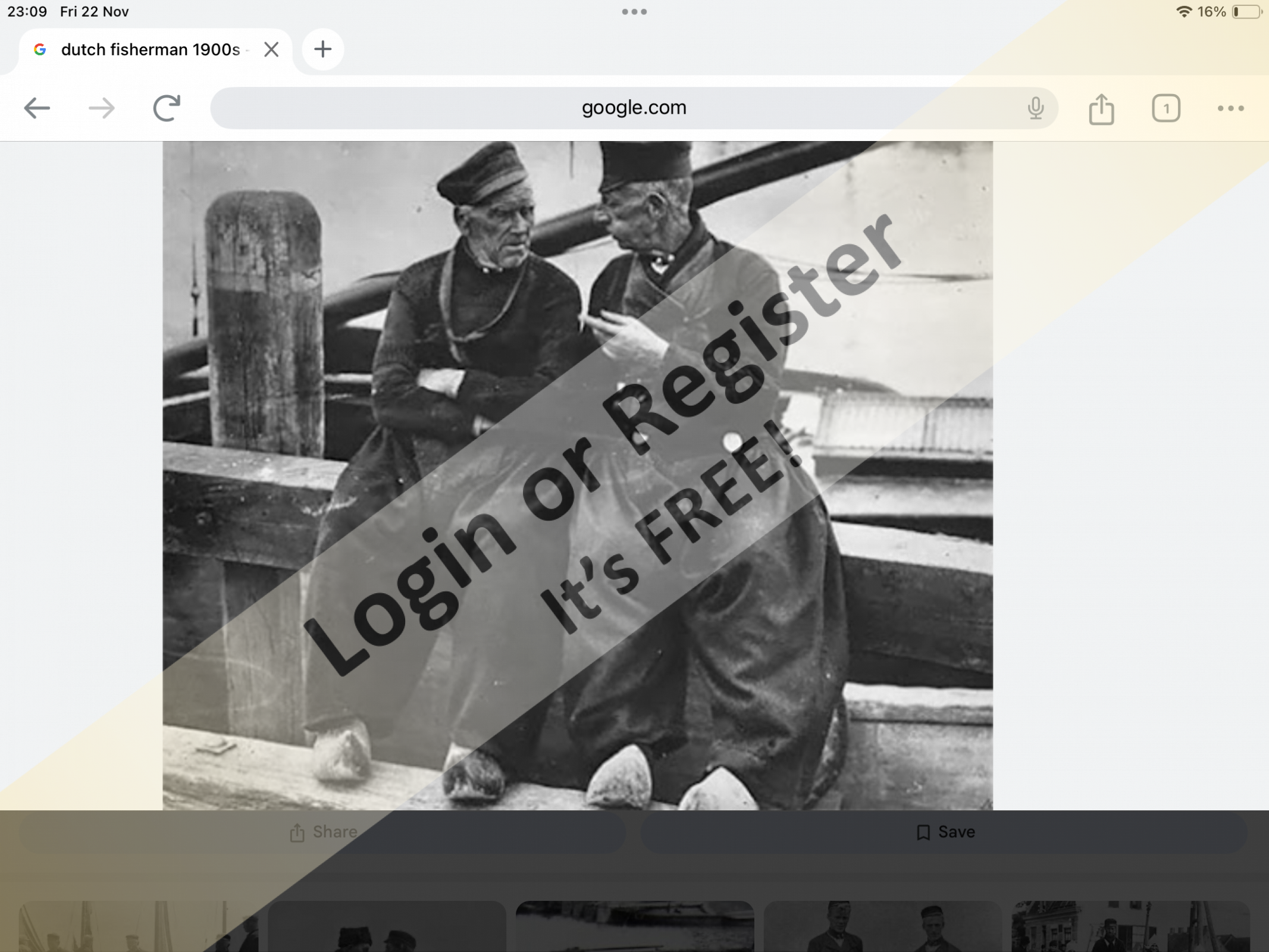Open the tab switcher showing 1 tab
Viewport: 1269px width, 952px height.
[1165, 108]
